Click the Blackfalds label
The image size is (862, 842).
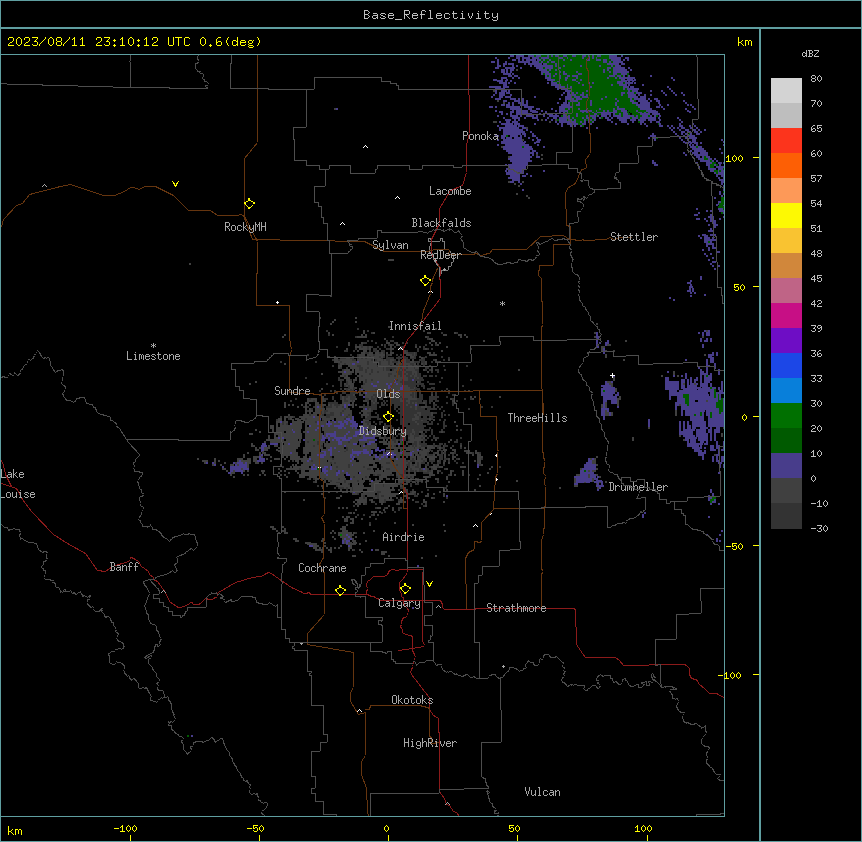[441, 223]
